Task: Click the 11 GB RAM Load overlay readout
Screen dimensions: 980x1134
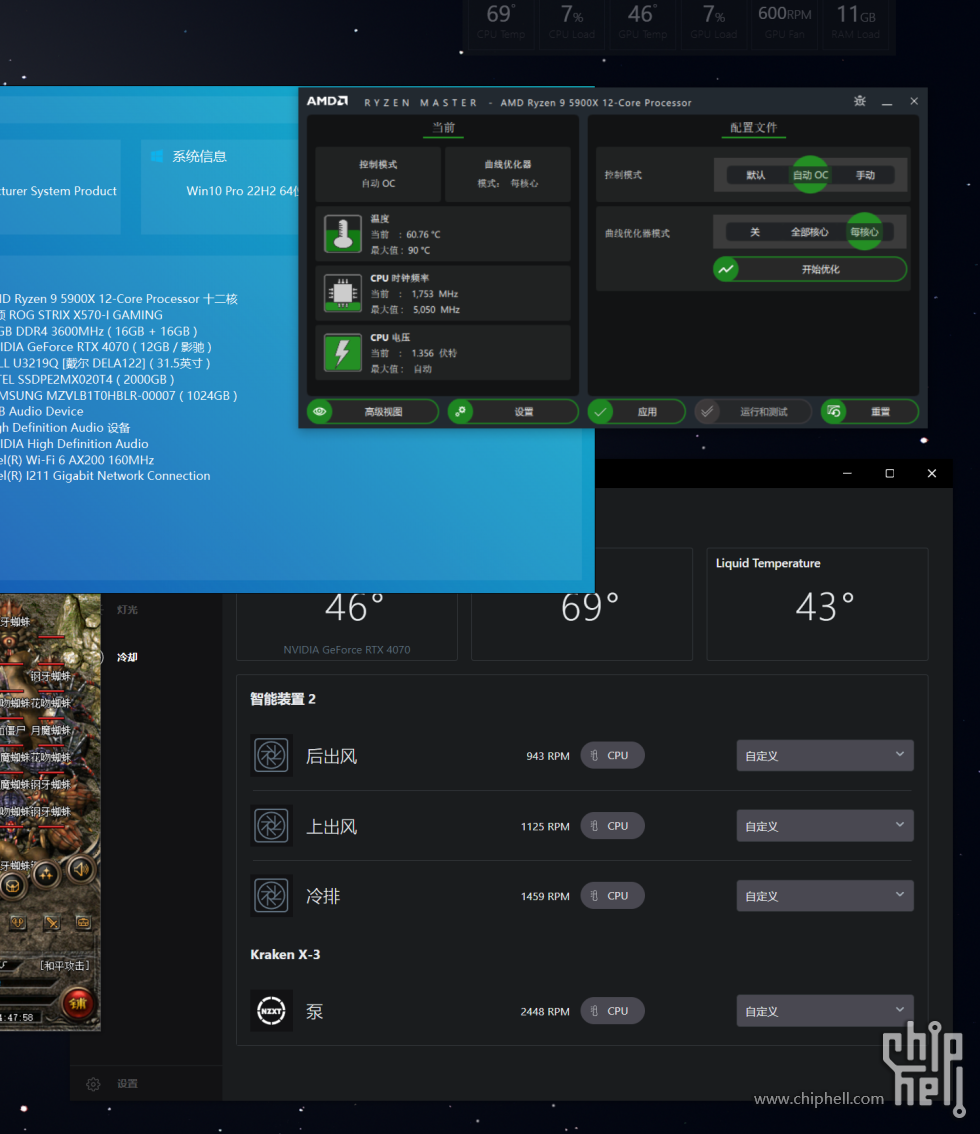Action: [x=856, y=22]
